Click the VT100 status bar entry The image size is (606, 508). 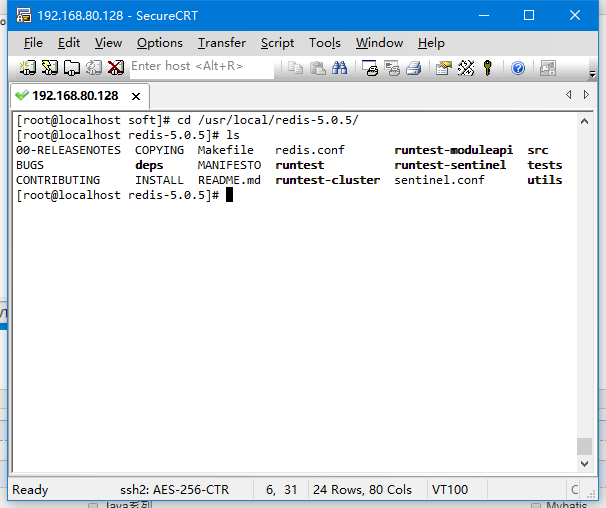450,490
